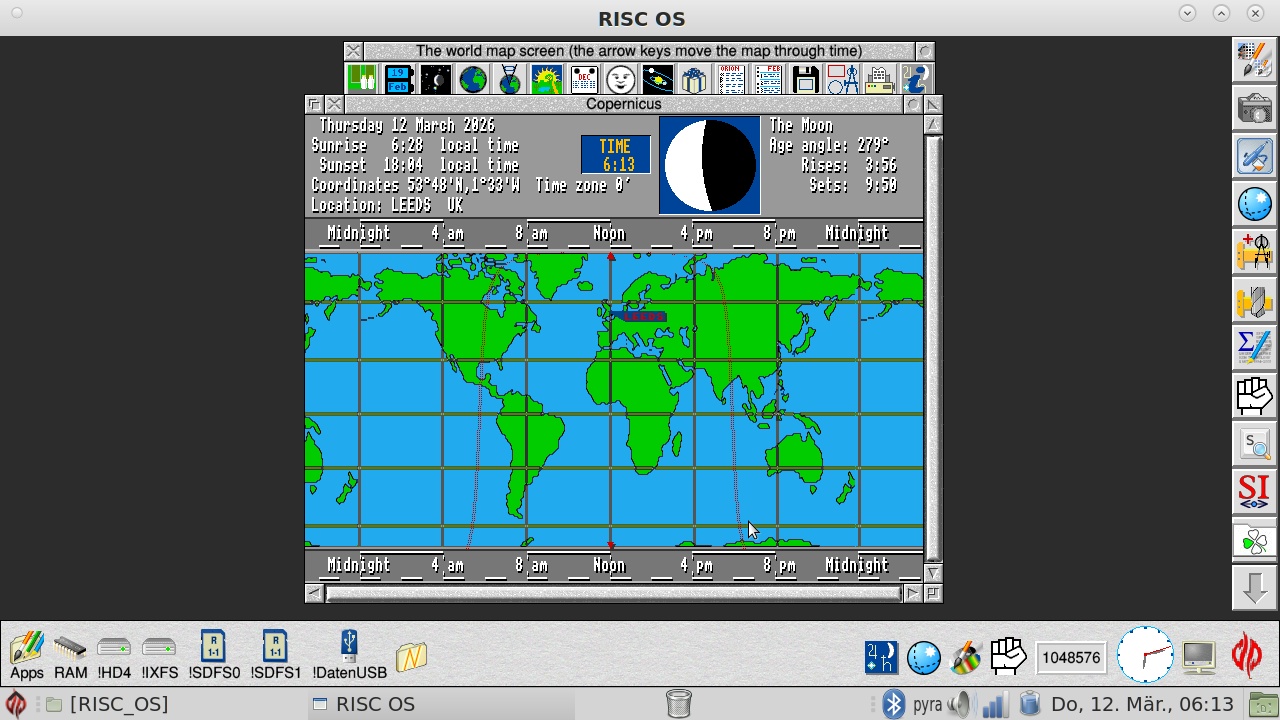Open the info help icon in toolbar

916,79
